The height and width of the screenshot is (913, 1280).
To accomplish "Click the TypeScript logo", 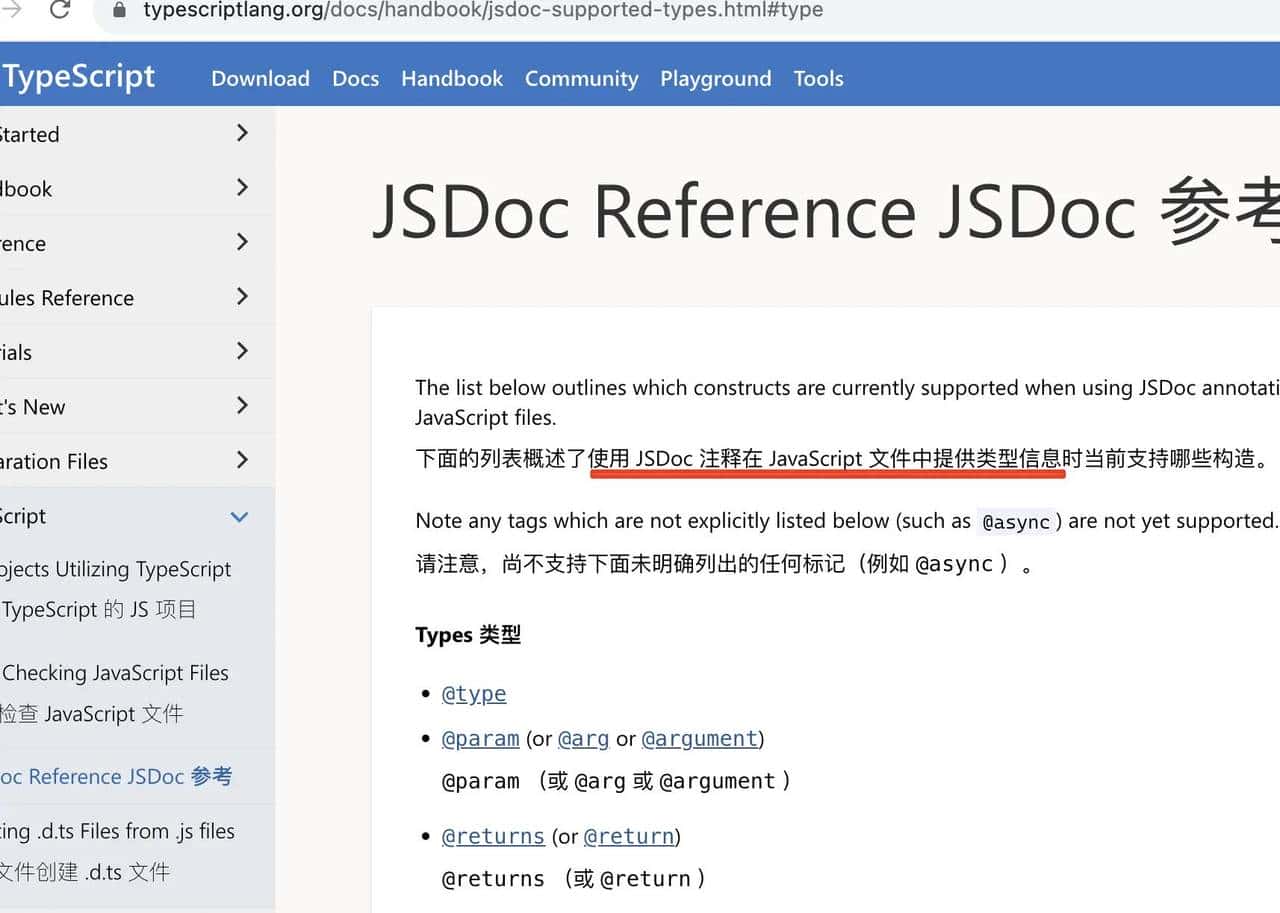I will 79,75.
